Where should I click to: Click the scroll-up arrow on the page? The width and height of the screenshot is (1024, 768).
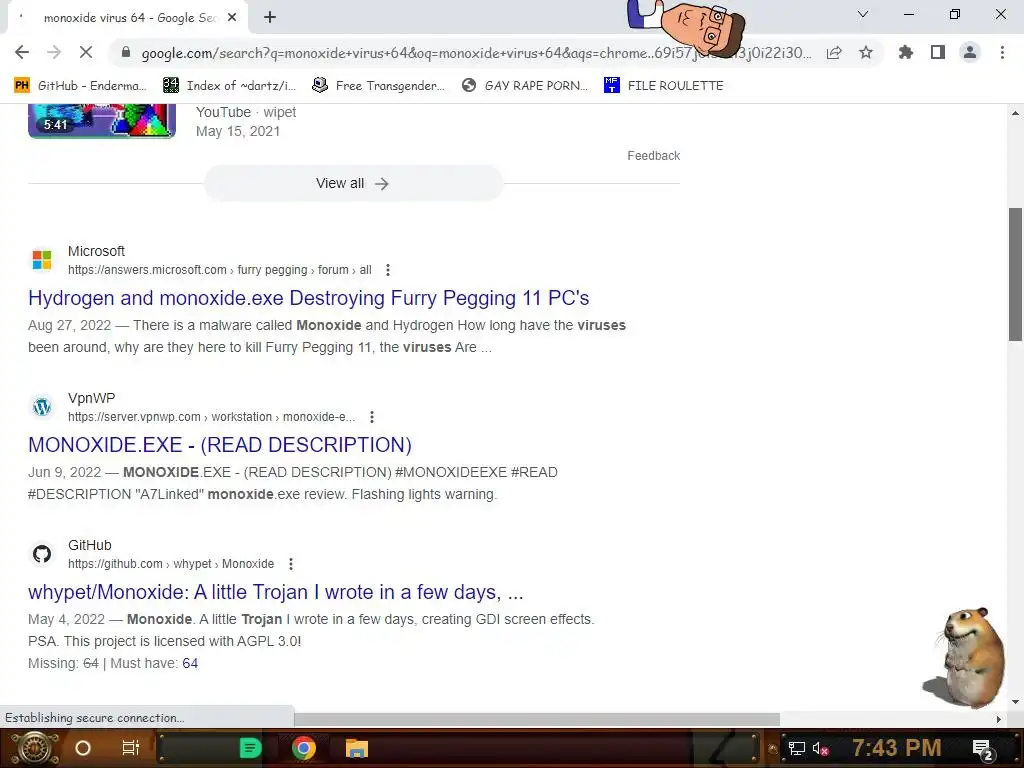point(1015,113)
